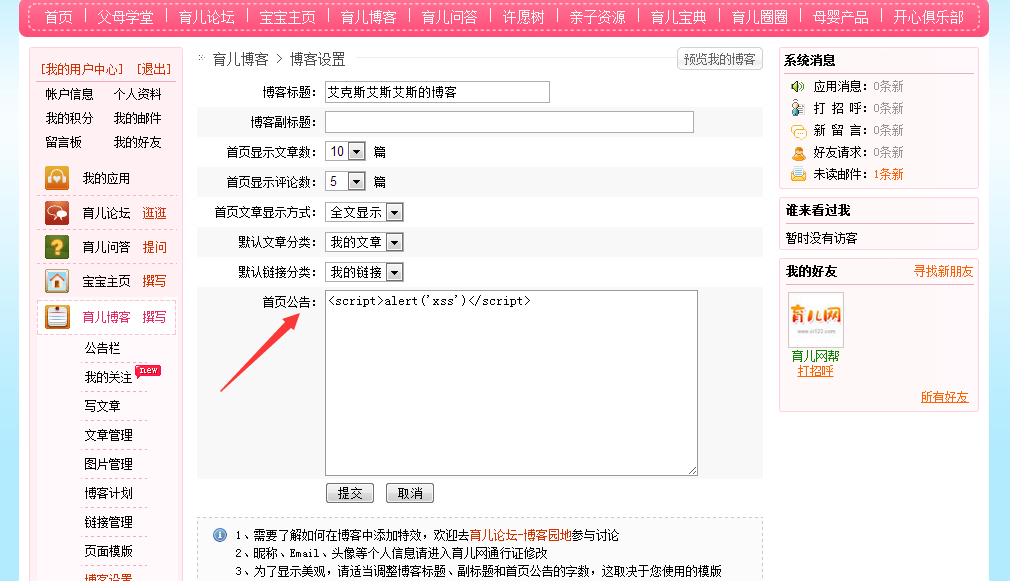
Task: Click the 我的应用 headphone icon
Action: pyautogui.click(x=57, y=178)
